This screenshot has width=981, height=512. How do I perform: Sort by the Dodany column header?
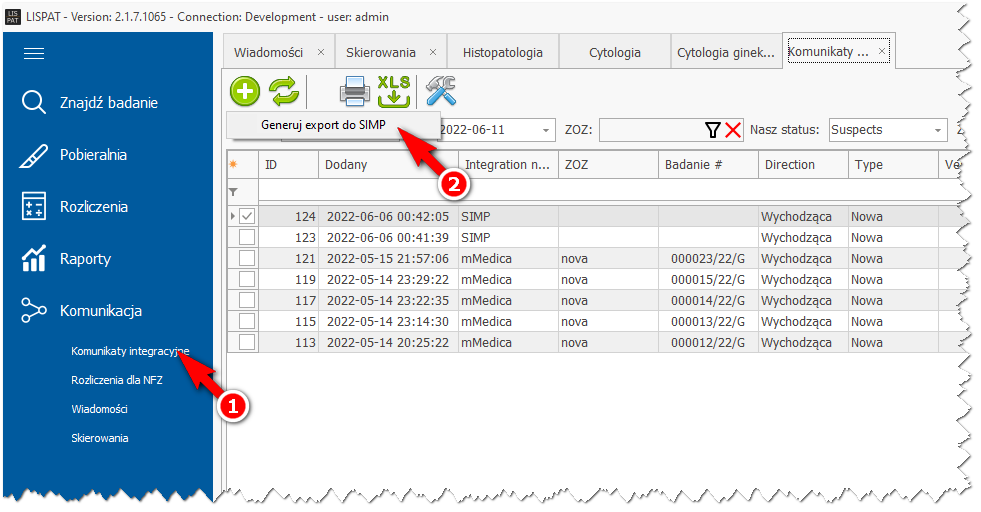pos(386,164)
